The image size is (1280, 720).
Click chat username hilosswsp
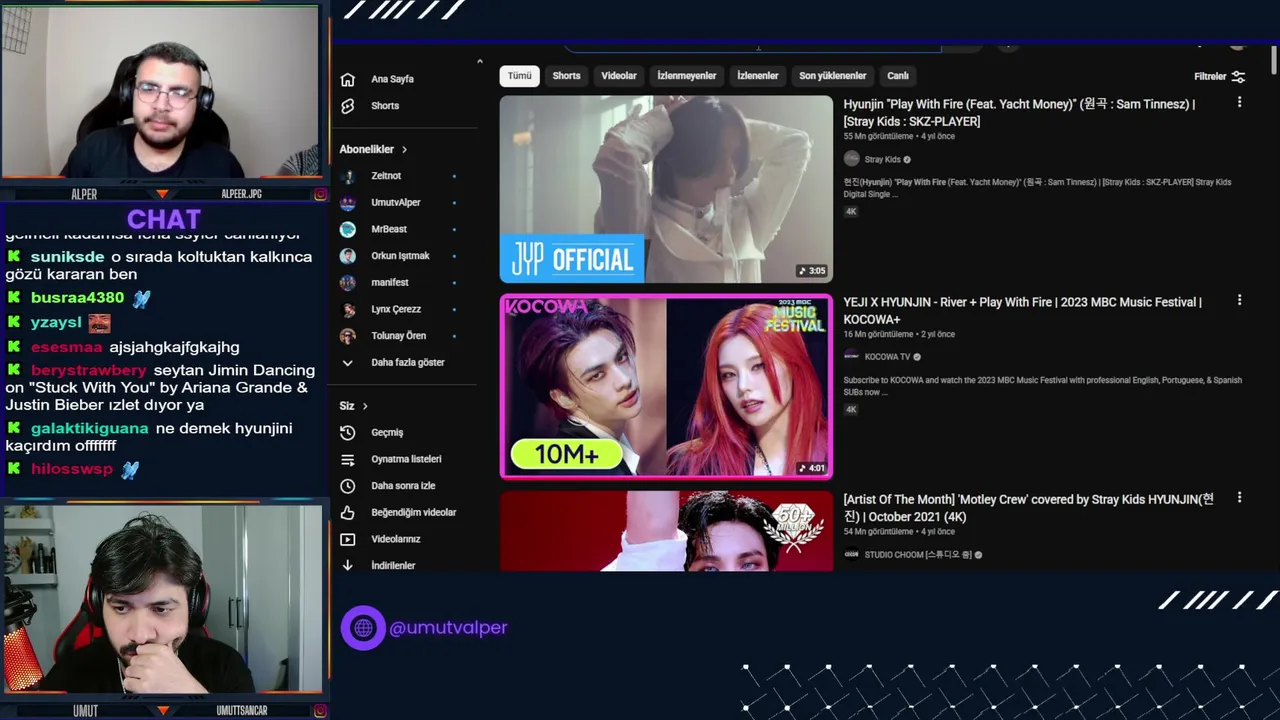(x=72, y=469)
